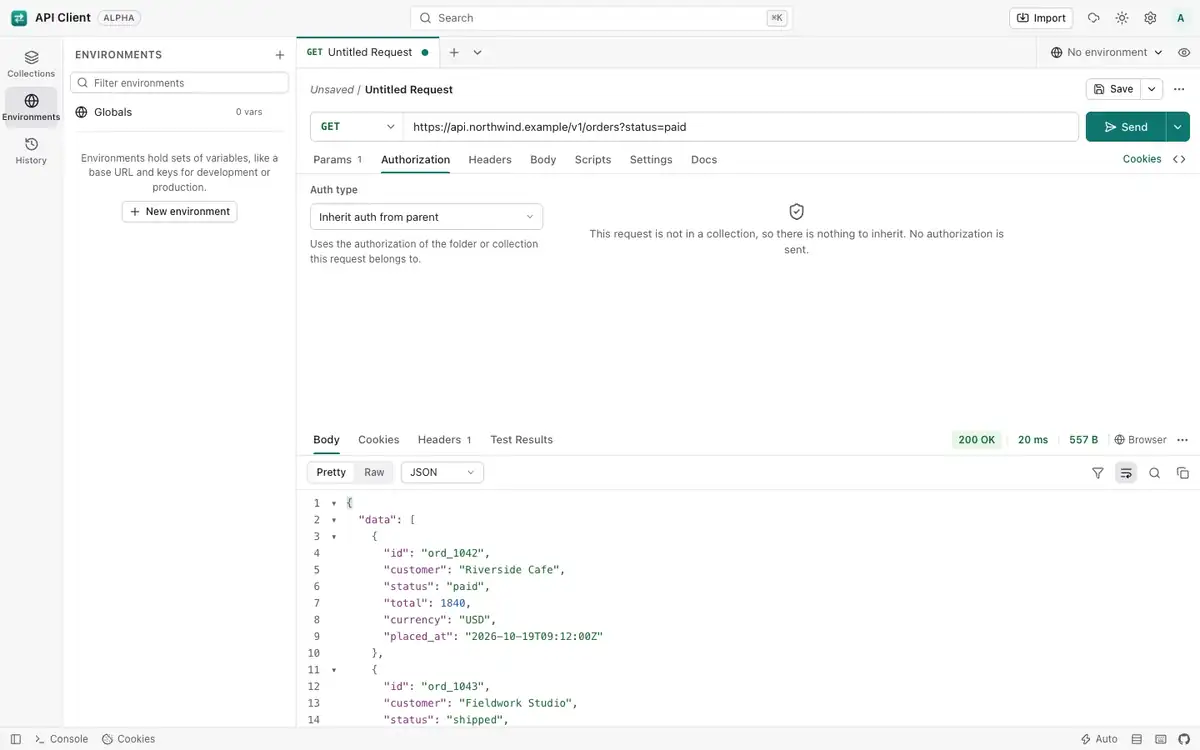Focus the request URL field

coord(741,127)
